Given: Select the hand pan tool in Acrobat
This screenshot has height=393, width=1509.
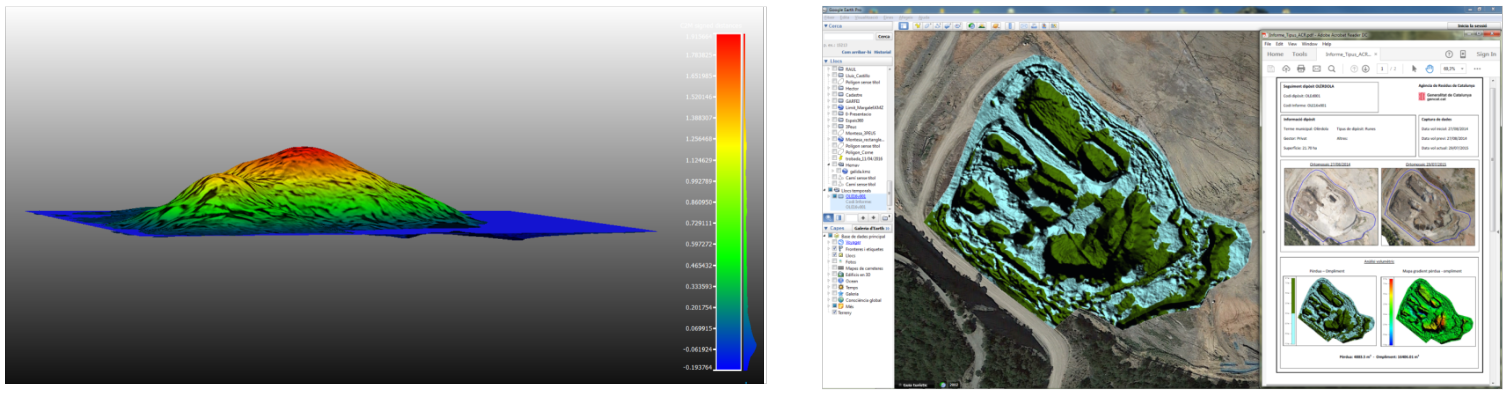Looking at the screenshot, I should point(1430,69).
